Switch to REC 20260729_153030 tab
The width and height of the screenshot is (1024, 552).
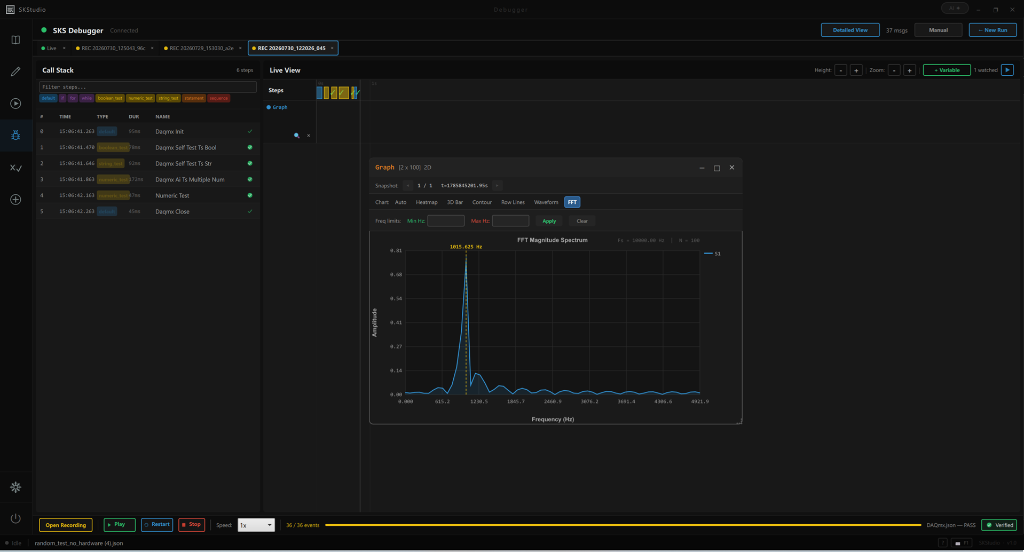pos(201,48)
